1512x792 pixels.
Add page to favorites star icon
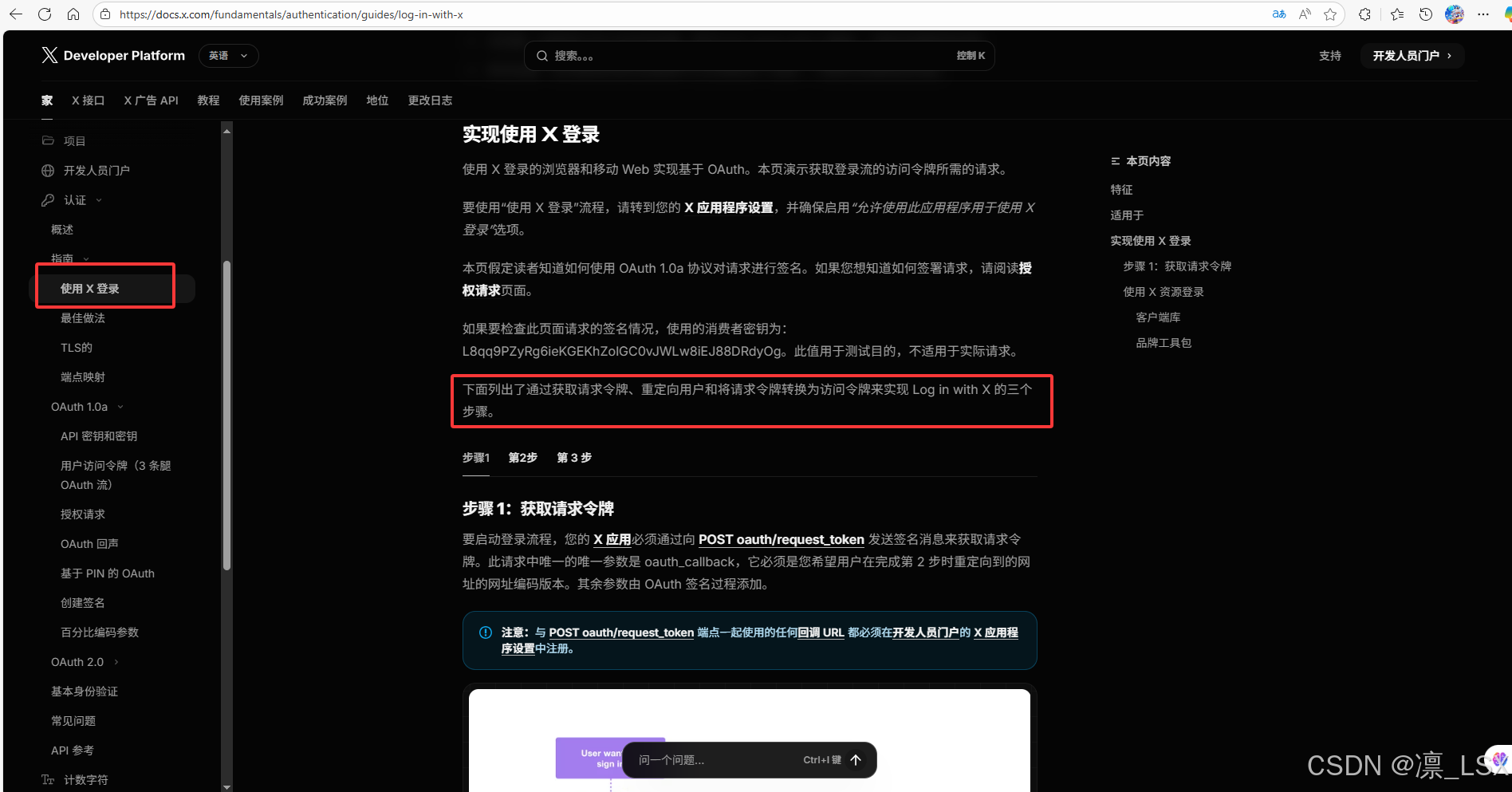point(1330,14)
